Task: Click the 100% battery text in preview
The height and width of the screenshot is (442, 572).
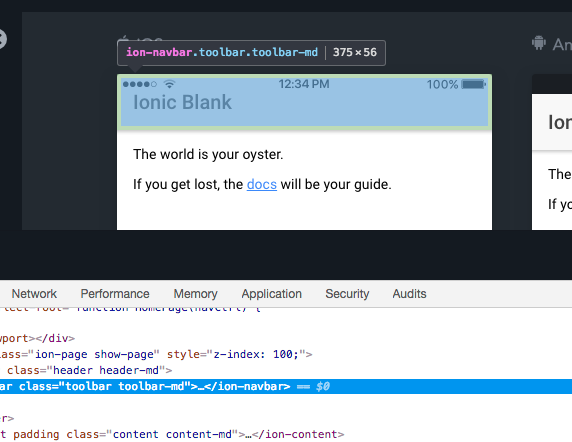Action: tap(442, 84)
